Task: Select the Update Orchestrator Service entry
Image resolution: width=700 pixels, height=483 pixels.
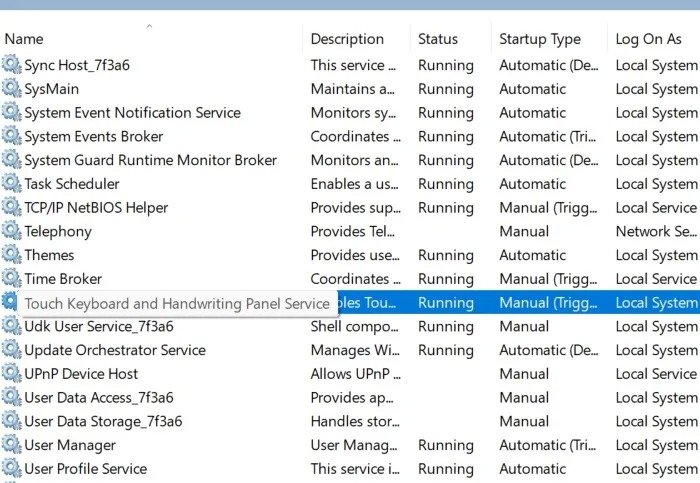Action: pyautogui.click(x=114, y=350)
